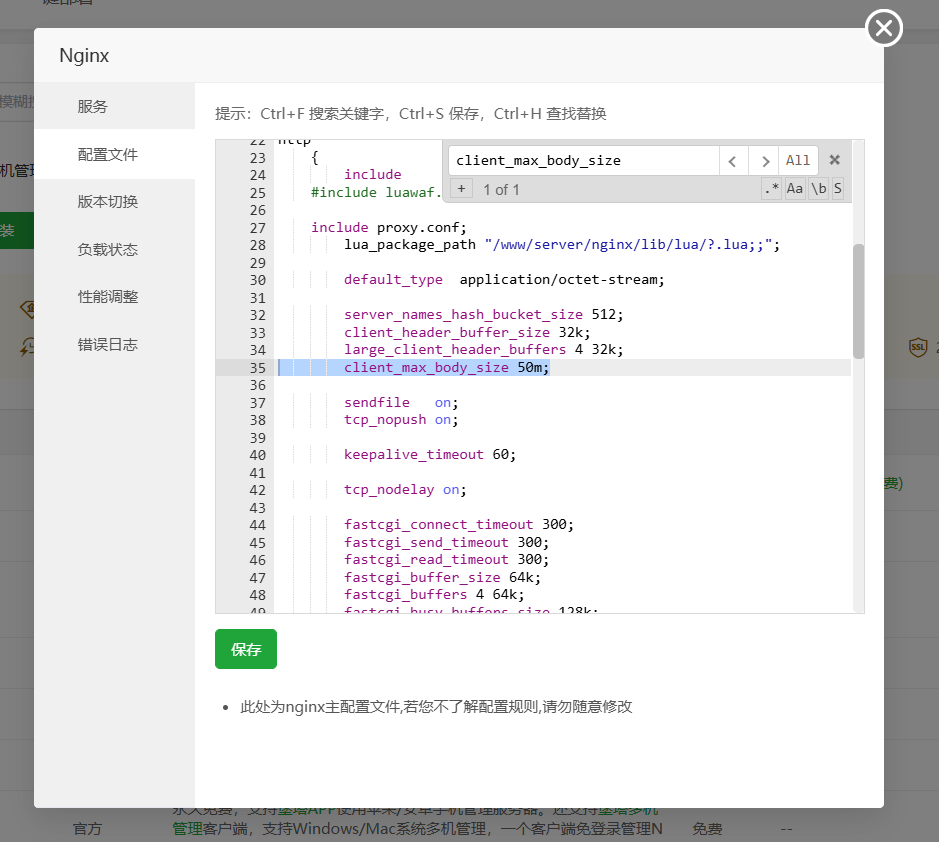The width and height of the screenshot is (939, 842).
Task: Click line number 35 in the gutter
Action: coord(258,368)
